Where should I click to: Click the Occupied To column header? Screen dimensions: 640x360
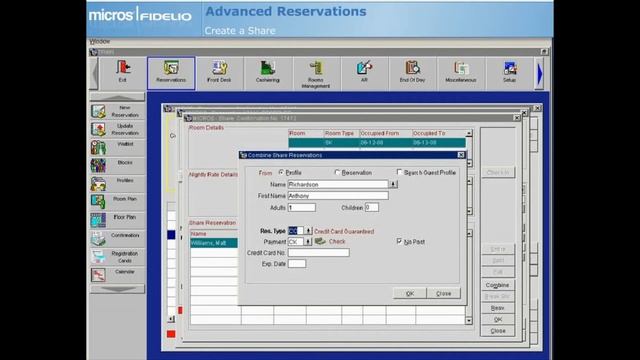(438, 133)
